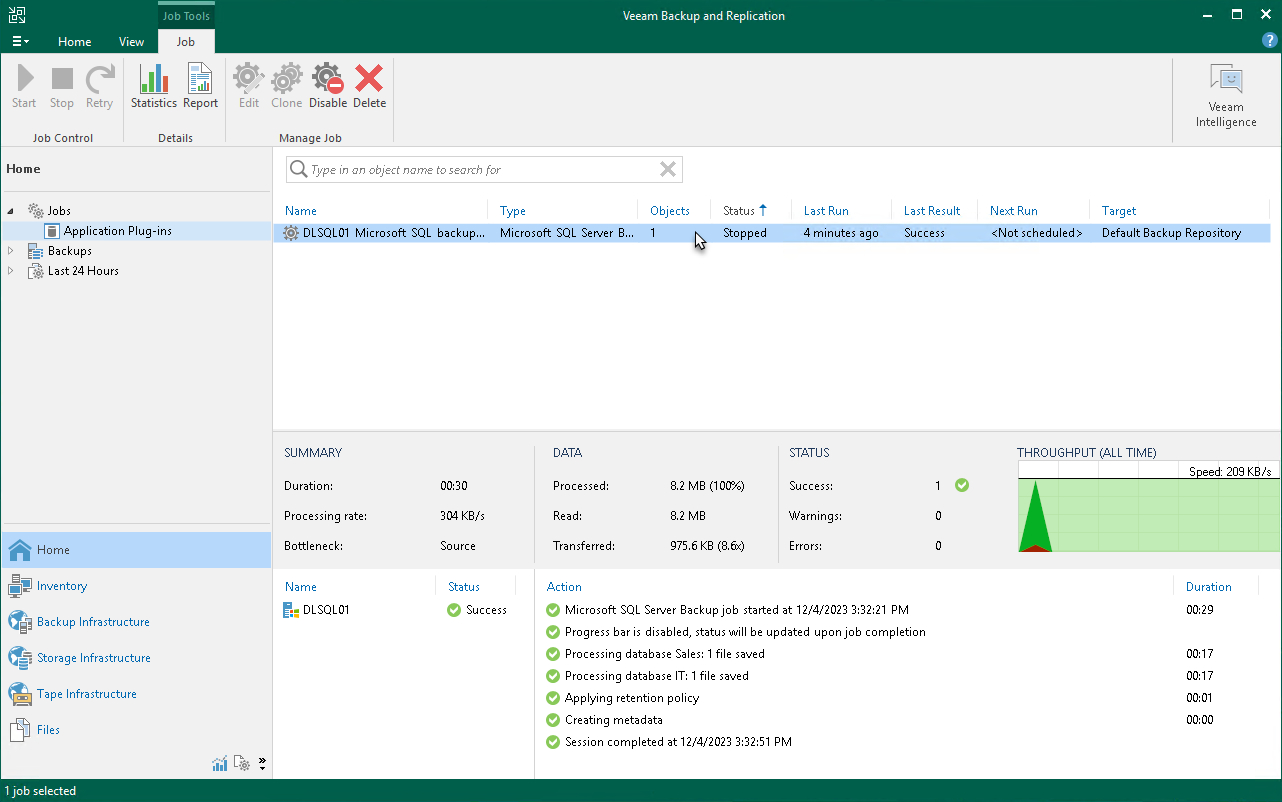This screenshot has height=802, width=1282.
Task: Click 'Progress bar is disabled' log entry
Action: pos(745,632)
